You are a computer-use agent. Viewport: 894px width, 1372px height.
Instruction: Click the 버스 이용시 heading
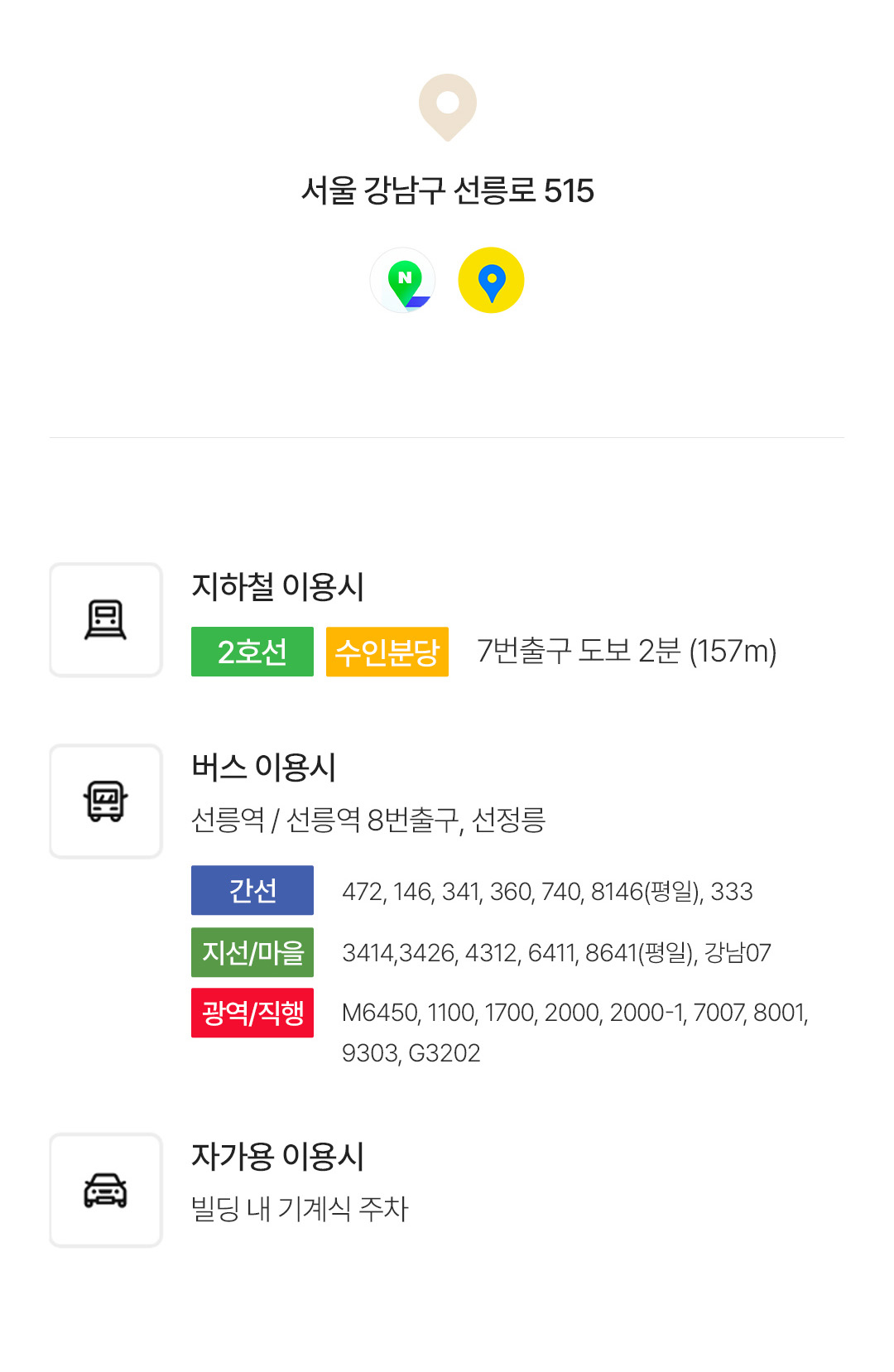264,767
